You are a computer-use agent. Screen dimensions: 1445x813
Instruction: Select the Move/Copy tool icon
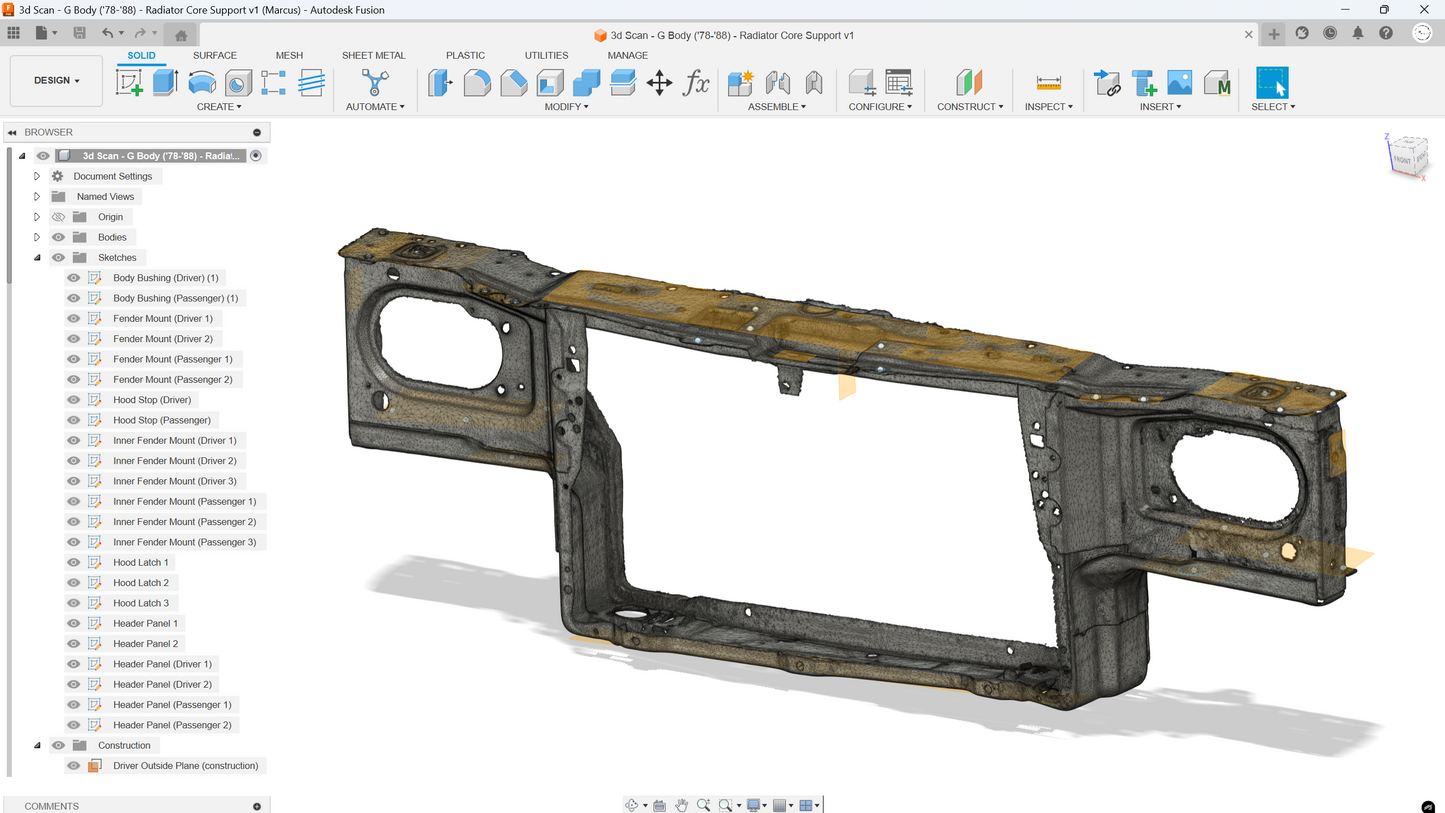coord(659,82)
